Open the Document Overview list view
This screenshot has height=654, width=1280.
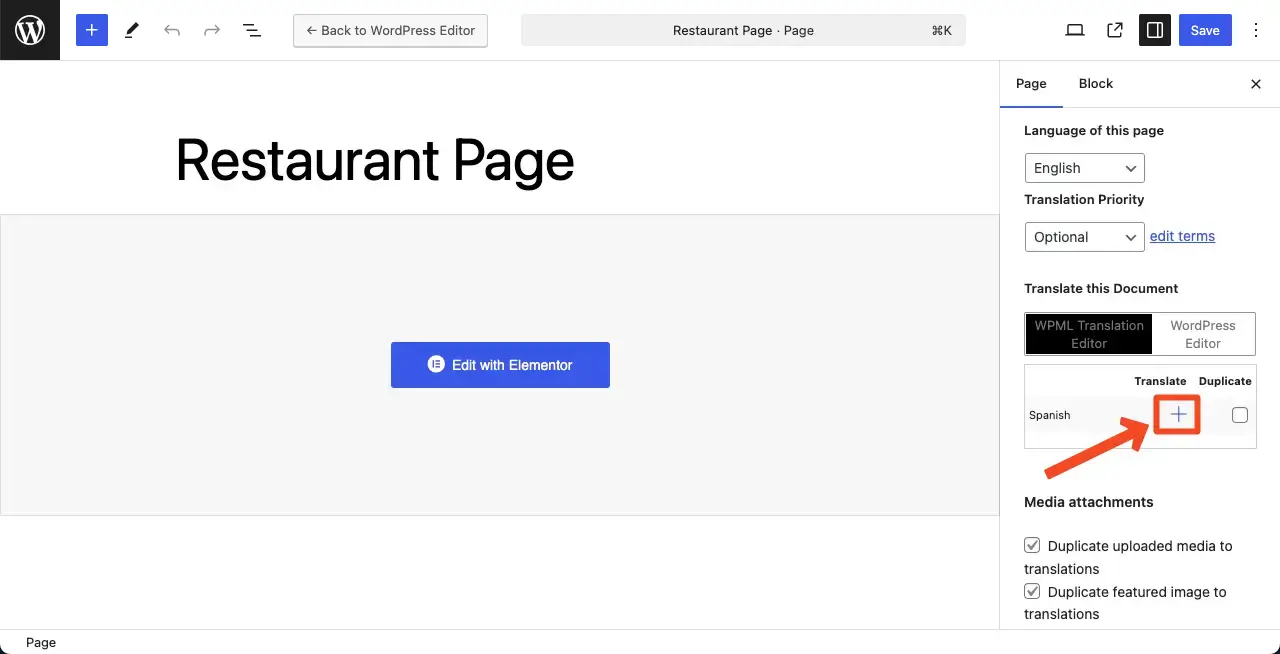pyautogui.click(x=252, y=30)
